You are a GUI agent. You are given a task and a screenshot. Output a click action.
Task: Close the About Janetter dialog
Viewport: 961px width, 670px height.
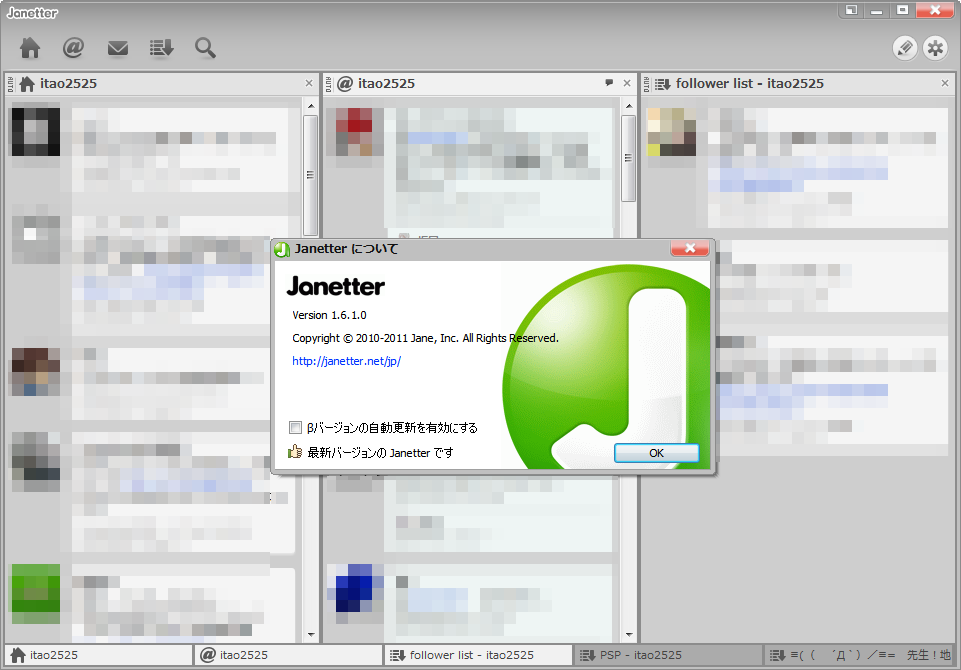click(690, 248)
